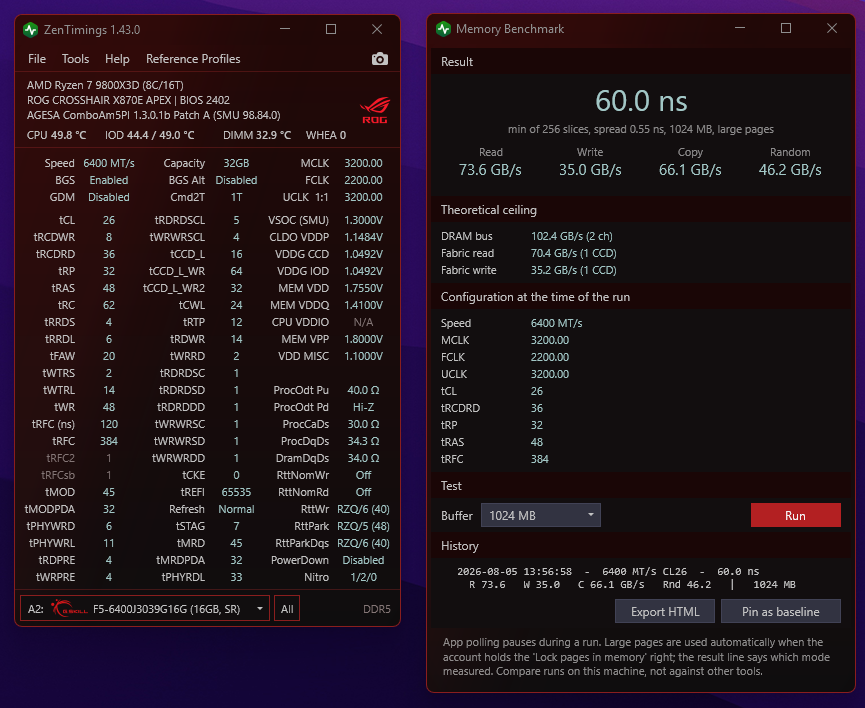
Task: Close the Memory Benchmark window
Action: [832, 29]
